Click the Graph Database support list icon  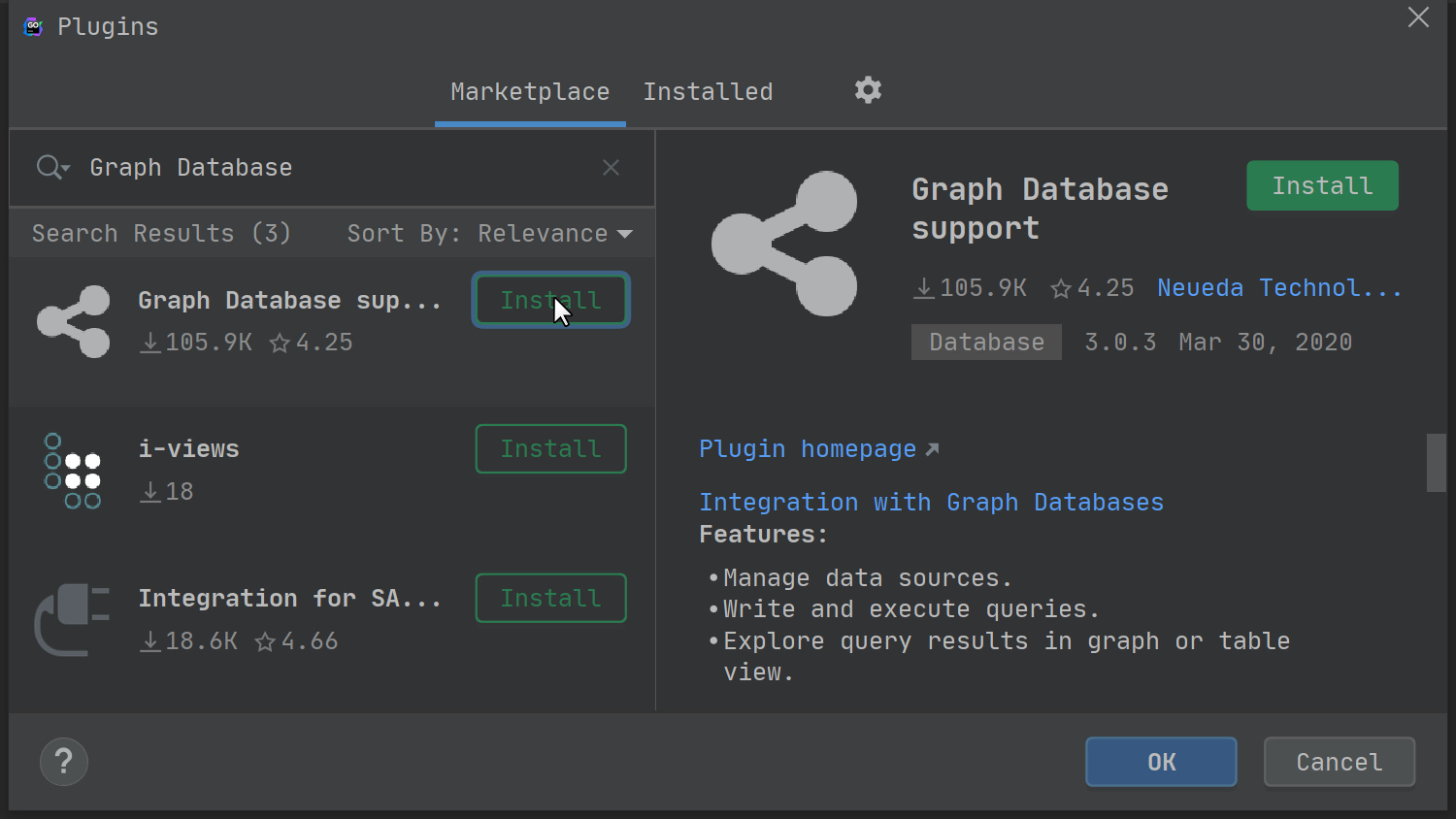click(74, 321)
